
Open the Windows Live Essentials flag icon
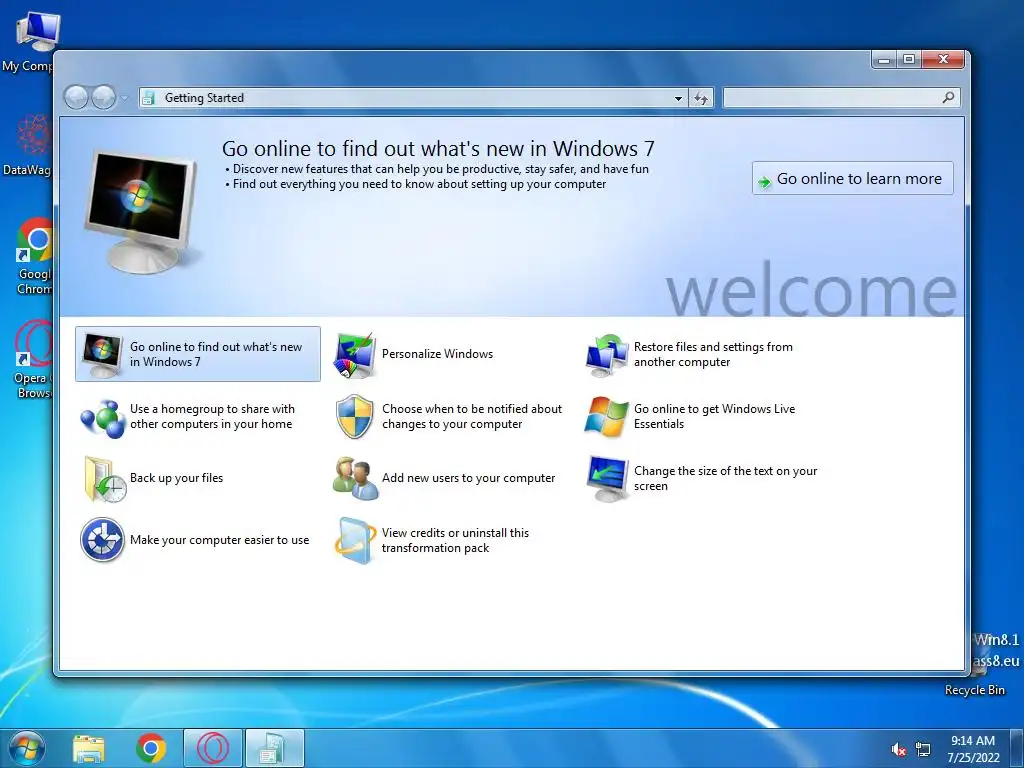pyautogui.click(x=606, y=417)
